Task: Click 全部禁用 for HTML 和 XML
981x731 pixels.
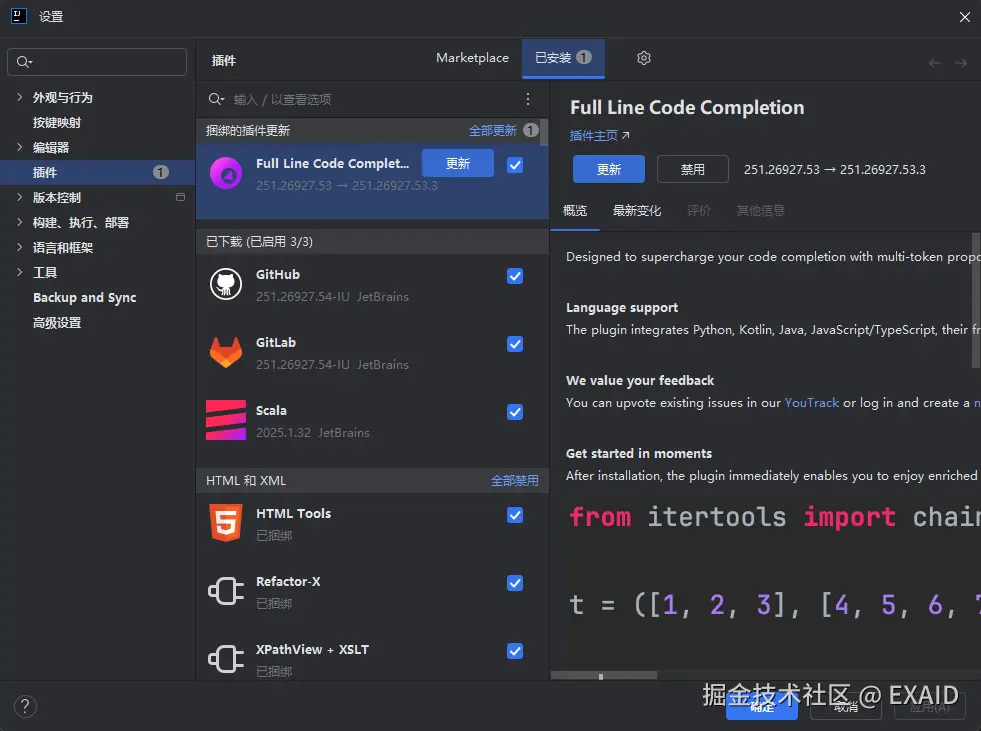Action: [514, 481]
